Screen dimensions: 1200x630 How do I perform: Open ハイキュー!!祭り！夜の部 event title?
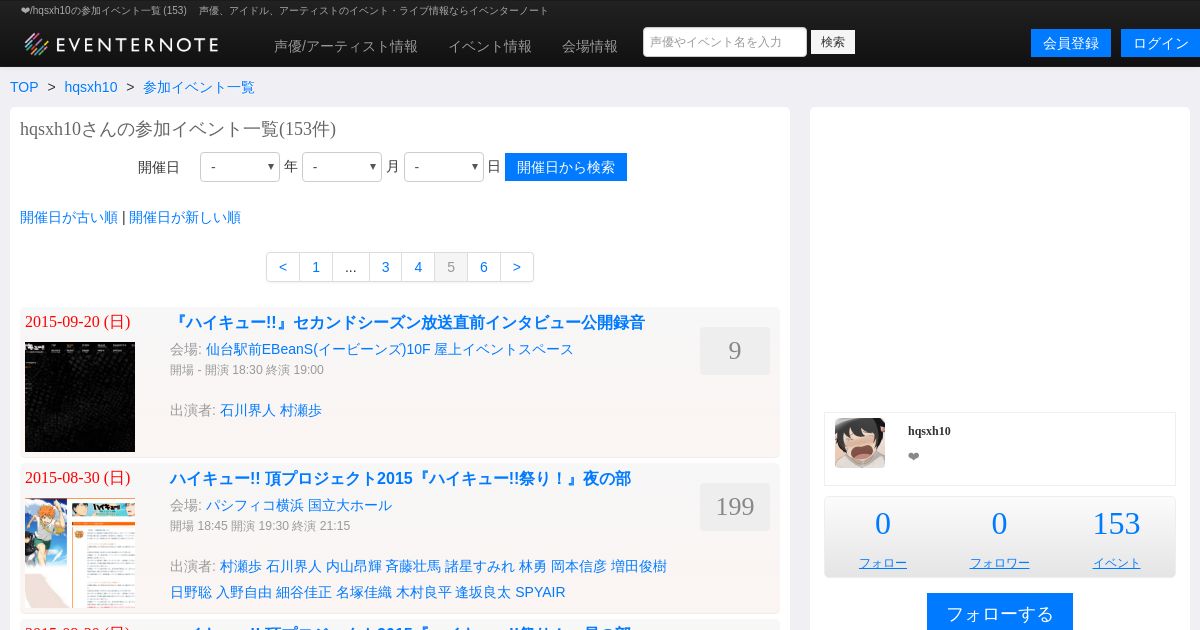(x=400, y=478)
